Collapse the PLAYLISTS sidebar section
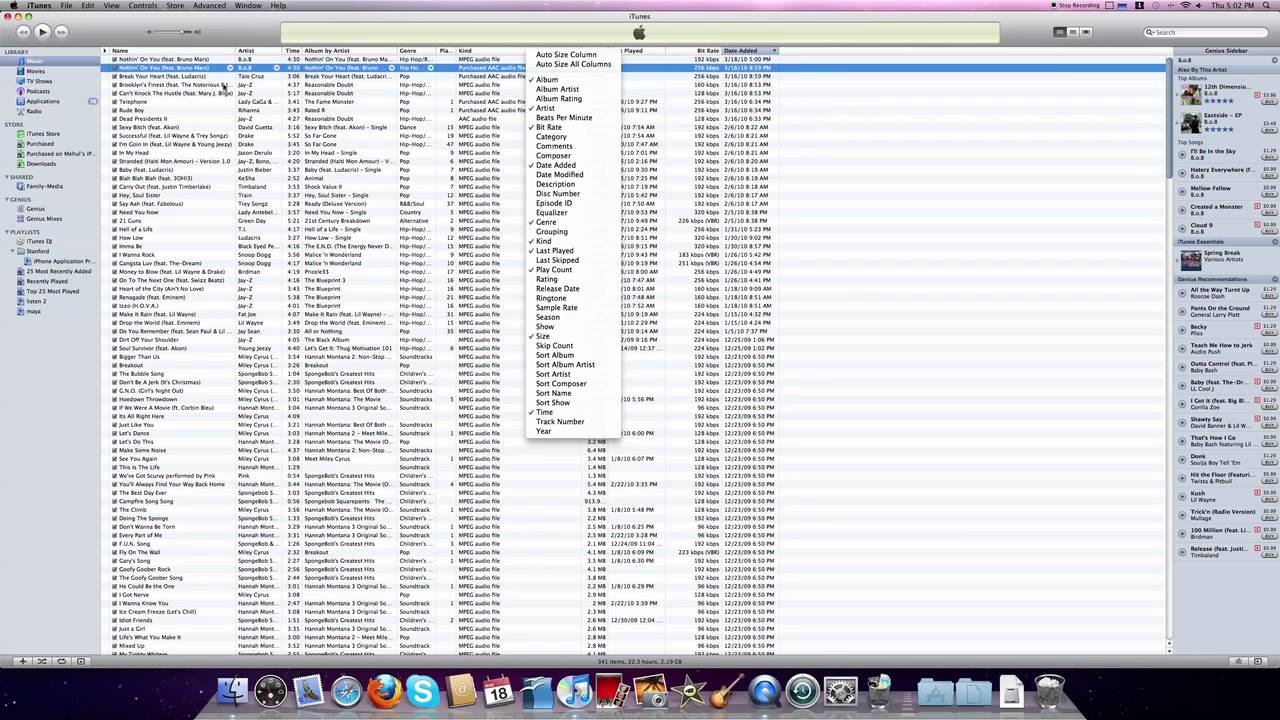This screenshot has width=1280, height=720. (x=7, y=232)
